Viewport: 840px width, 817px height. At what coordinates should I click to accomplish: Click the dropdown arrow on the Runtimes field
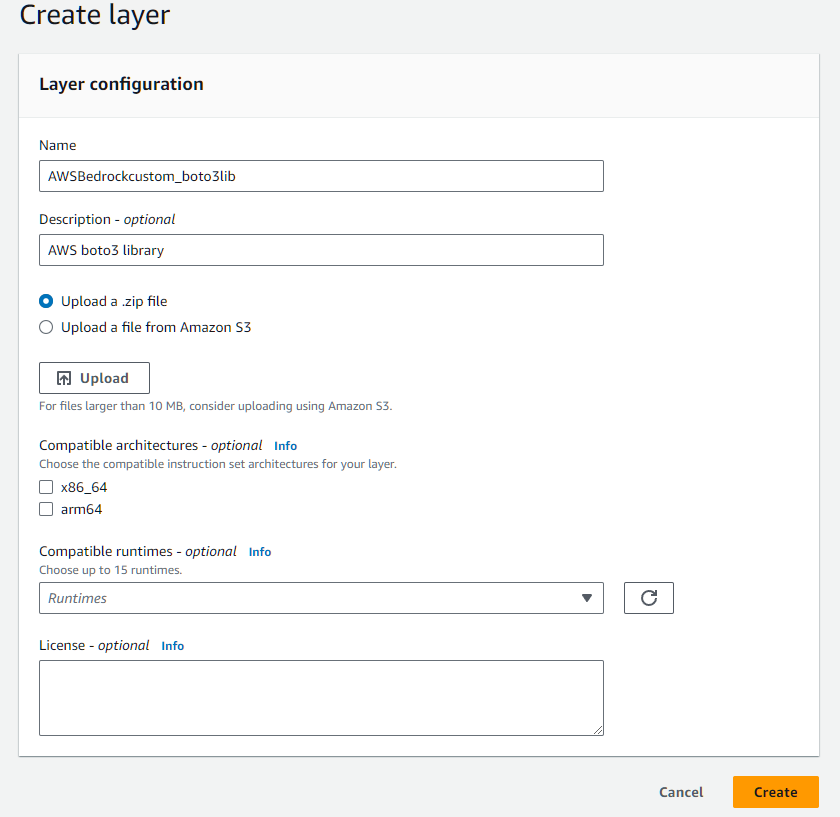pos(586,597)
